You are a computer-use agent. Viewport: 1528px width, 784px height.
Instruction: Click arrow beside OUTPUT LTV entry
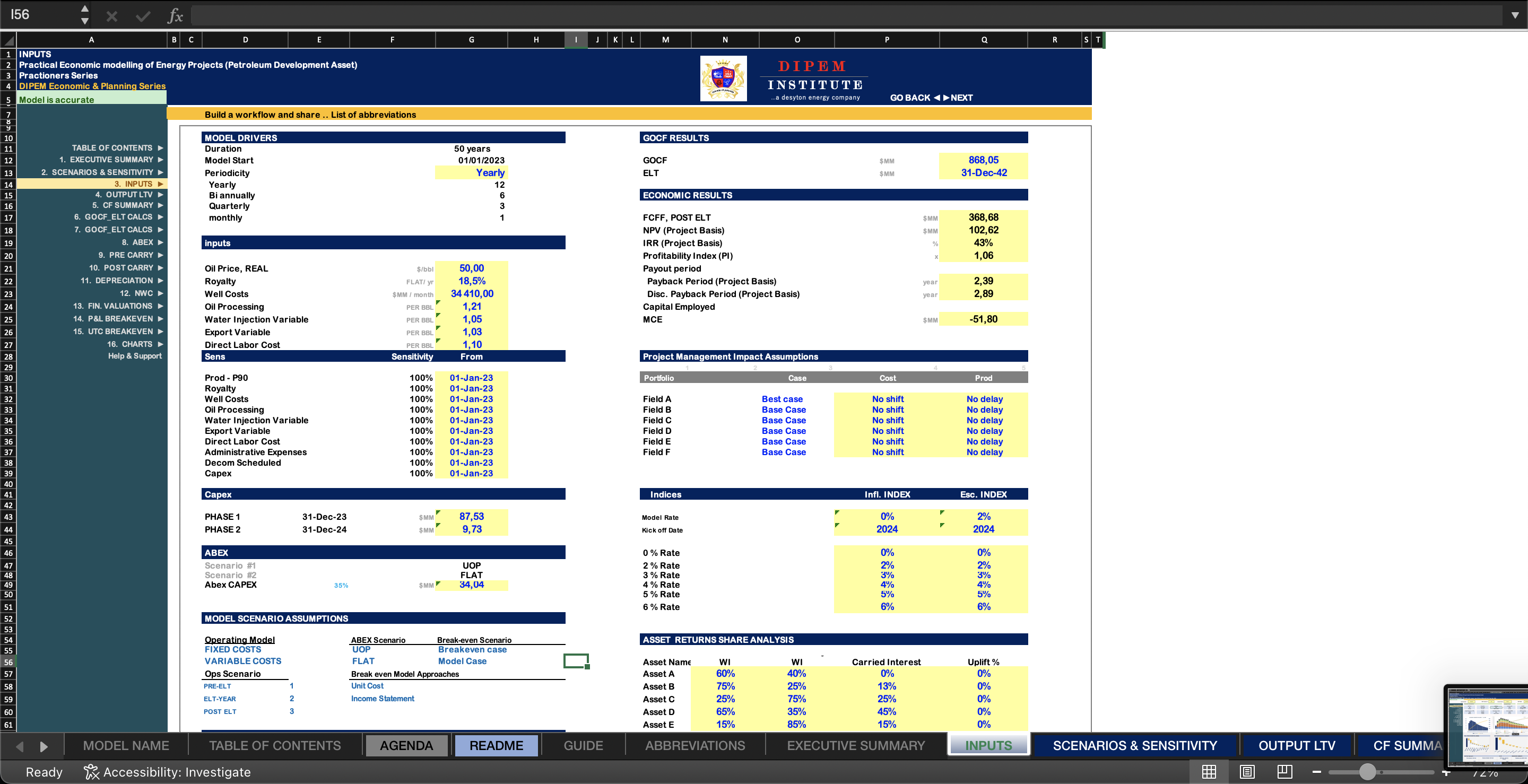click(x=160, y=195)
